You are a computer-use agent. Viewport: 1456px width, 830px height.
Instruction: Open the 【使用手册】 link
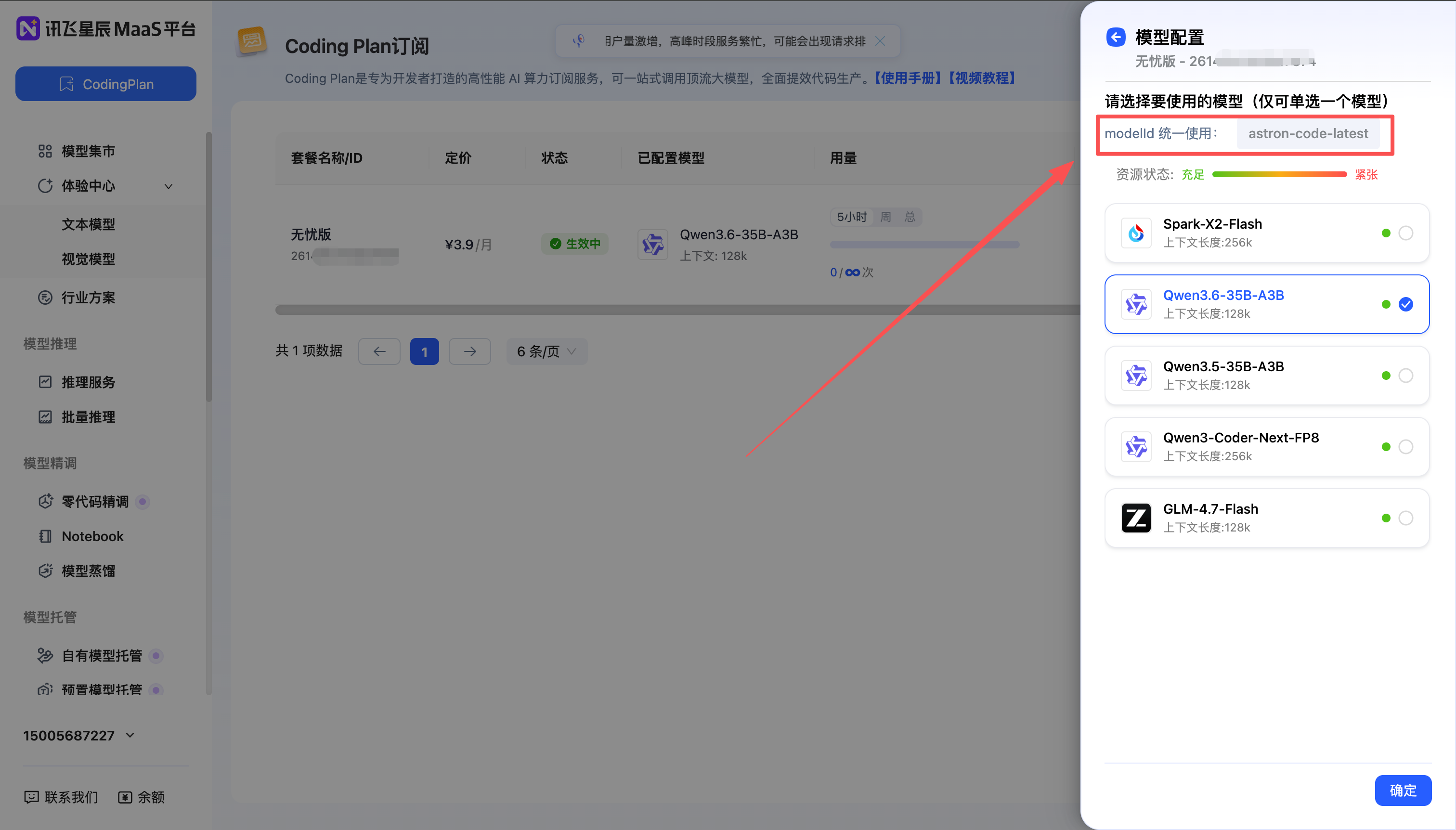pos(907,78)
